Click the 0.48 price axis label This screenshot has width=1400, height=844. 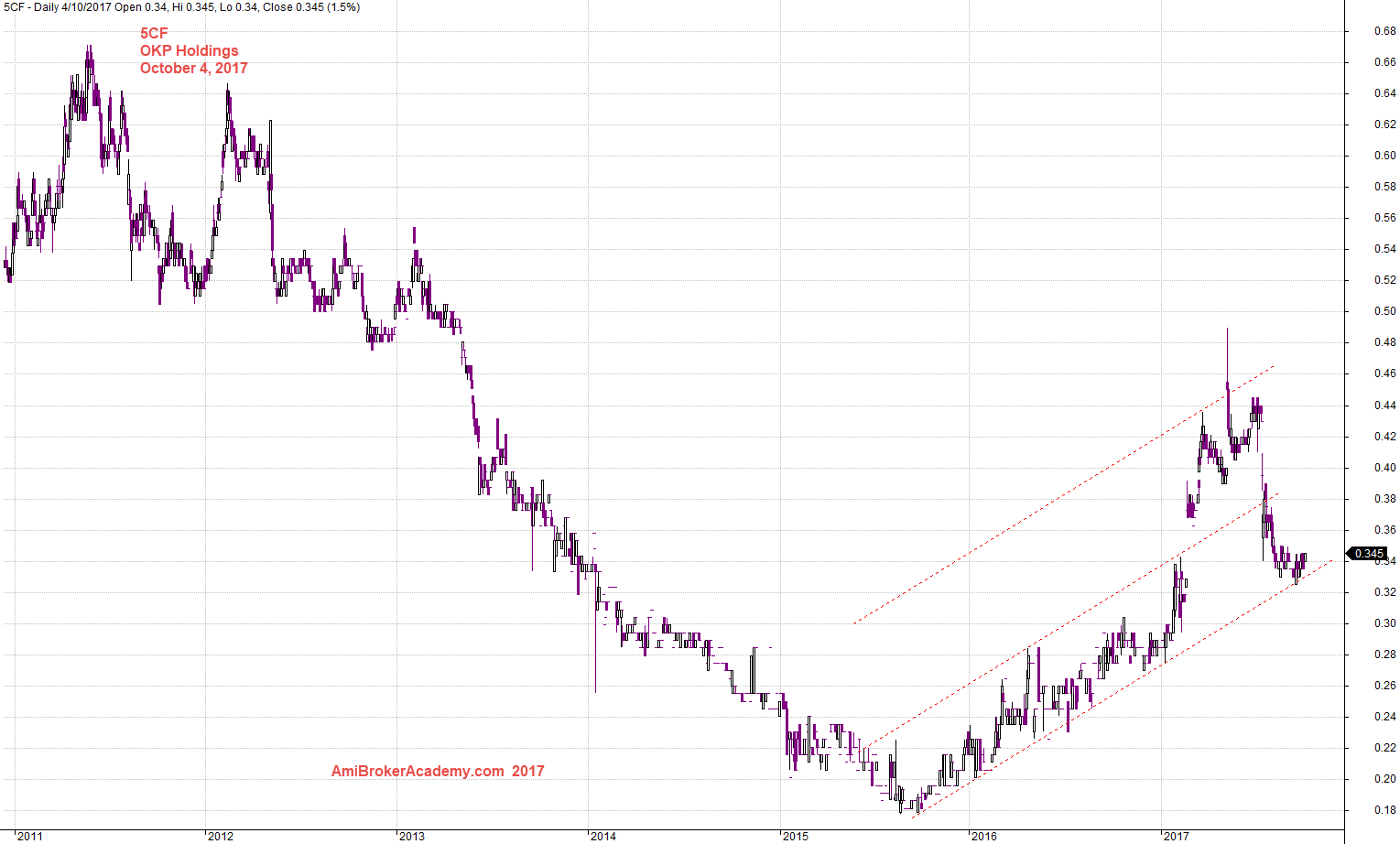[1385, 342]
